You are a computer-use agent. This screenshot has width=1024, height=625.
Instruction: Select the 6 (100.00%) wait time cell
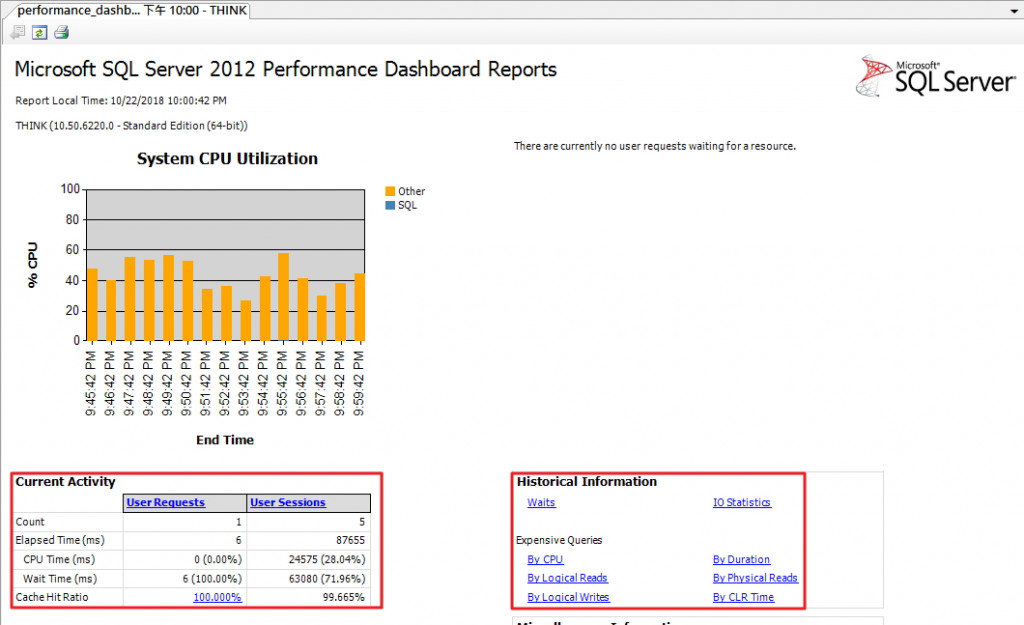tap(185, 578)
